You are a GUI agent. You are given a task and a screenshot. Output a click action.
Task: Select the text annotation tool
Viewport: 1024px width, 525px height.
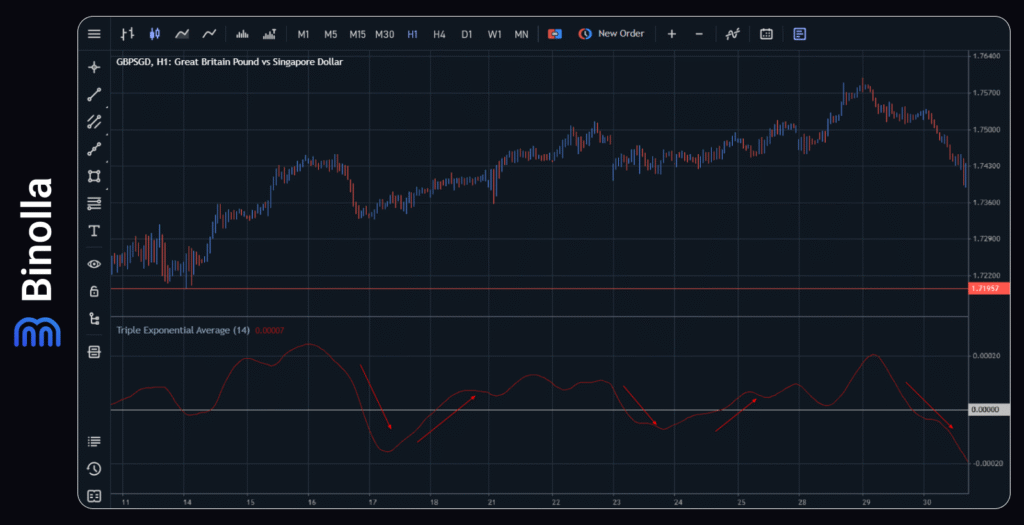[x=94, y=231]
